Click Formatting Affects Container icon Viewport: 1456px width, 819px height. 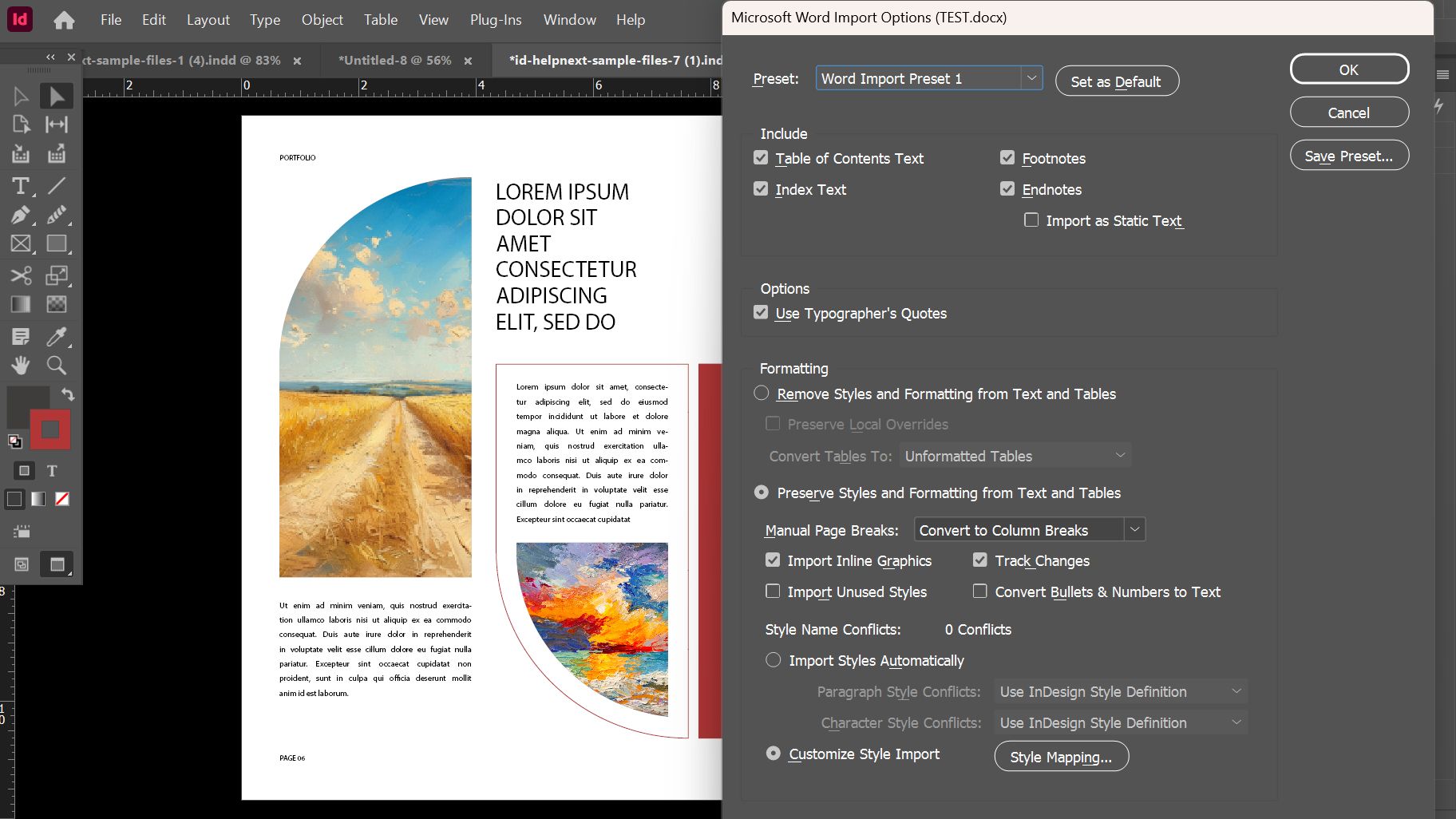pos(24,471)
